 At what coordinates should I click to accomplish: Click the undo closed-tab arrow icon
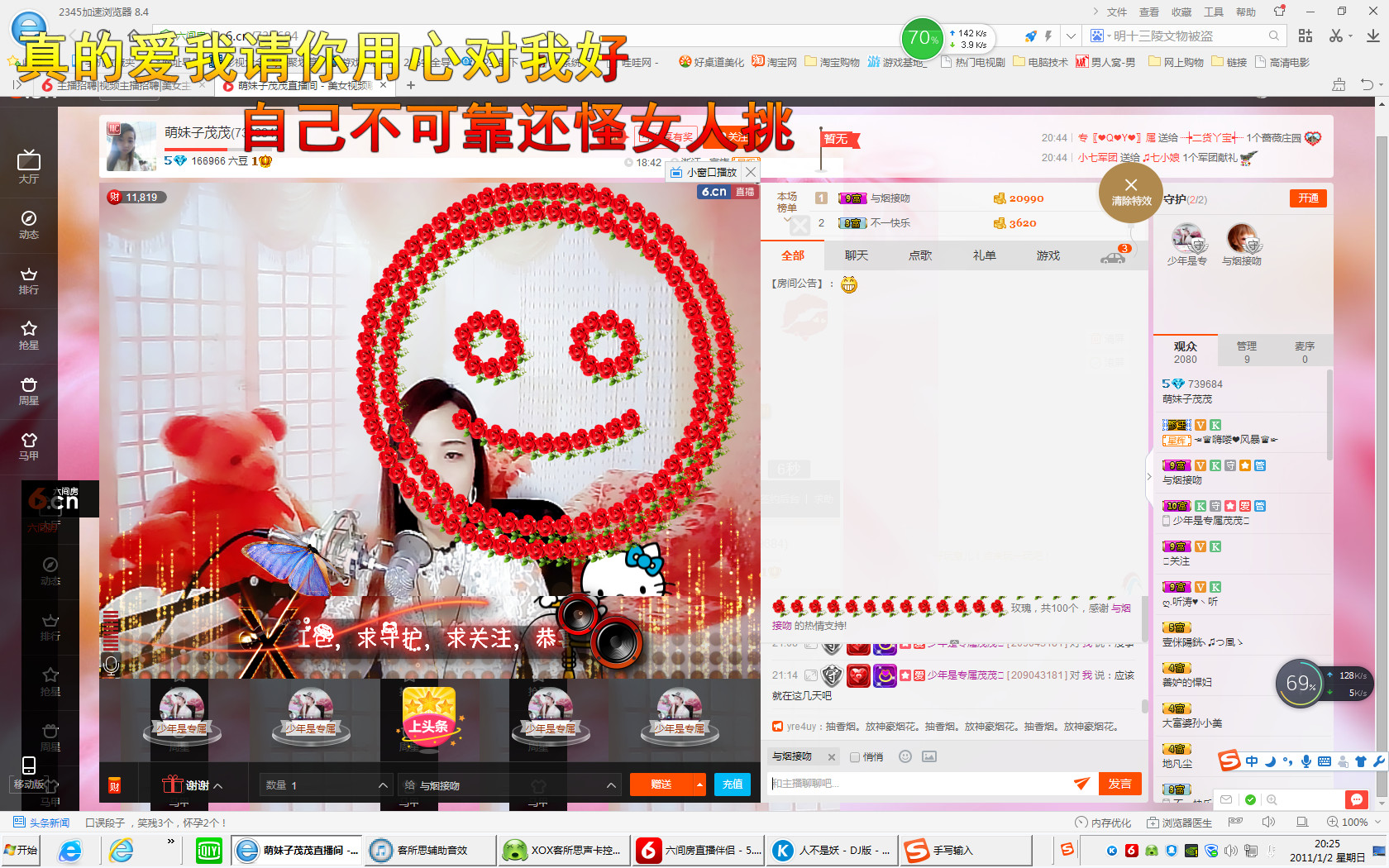point(1368,84)
